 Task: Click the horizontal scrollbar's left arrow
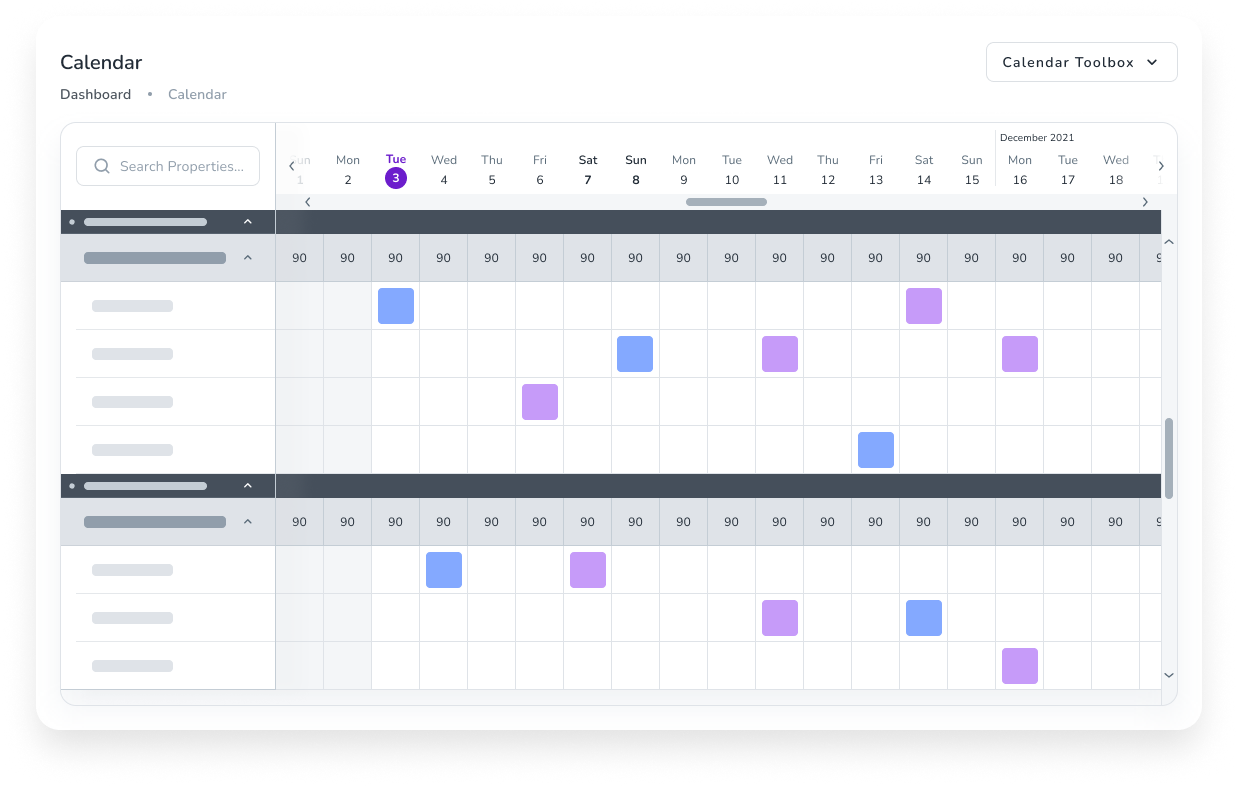(x=308, y=202)
